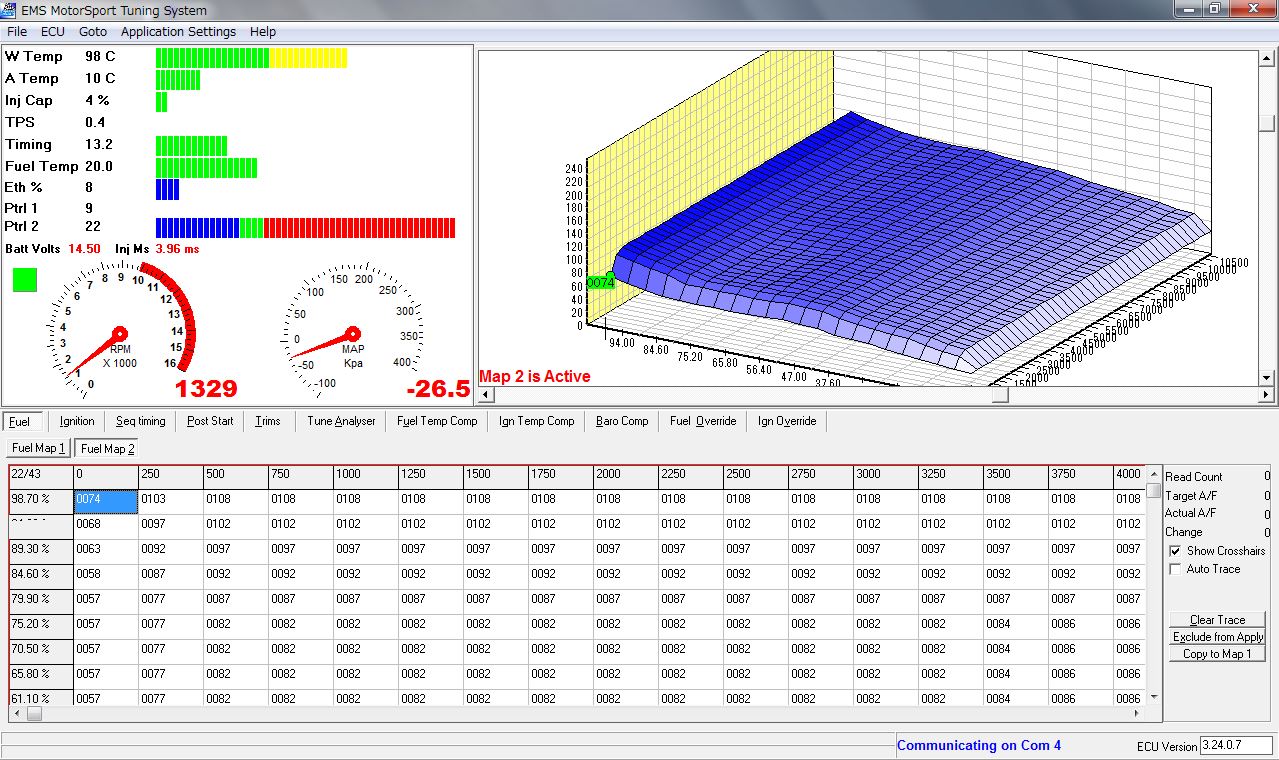Open the Fuel Override tab

pos(703,421)
